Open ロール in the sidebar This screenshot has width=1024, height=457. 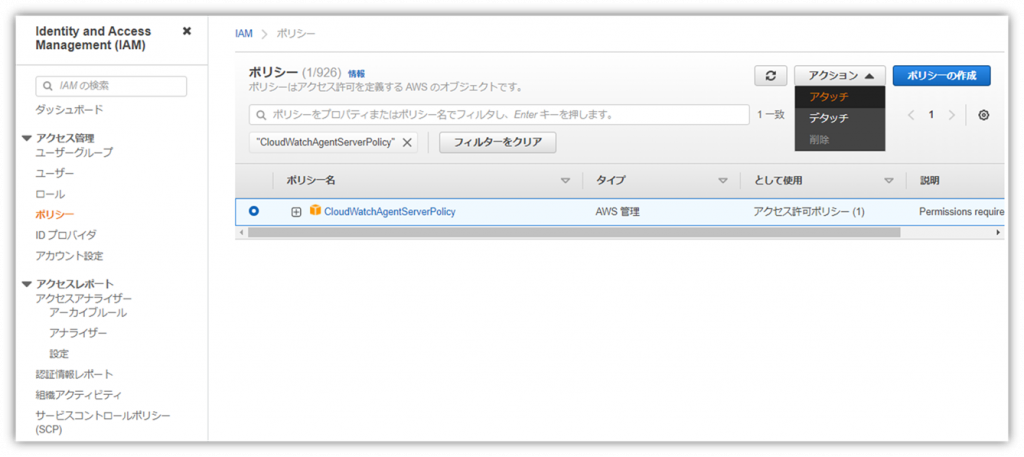(50, 195)
